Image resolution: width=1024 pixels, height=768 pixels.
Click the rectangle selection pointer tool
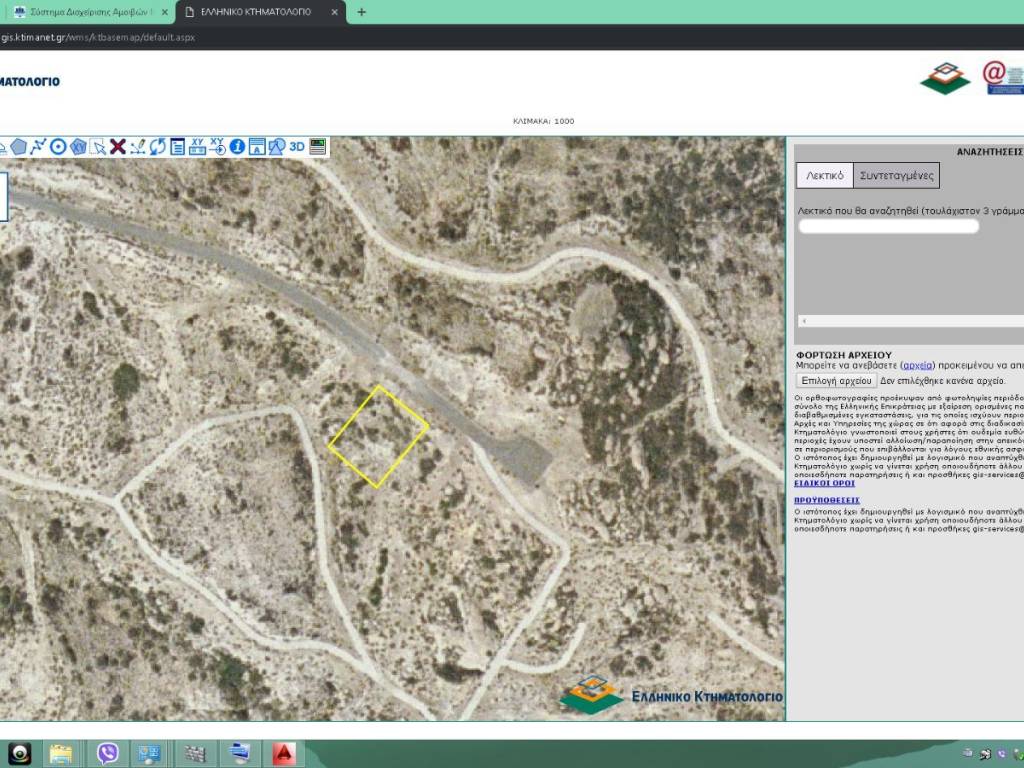(98, 147)
